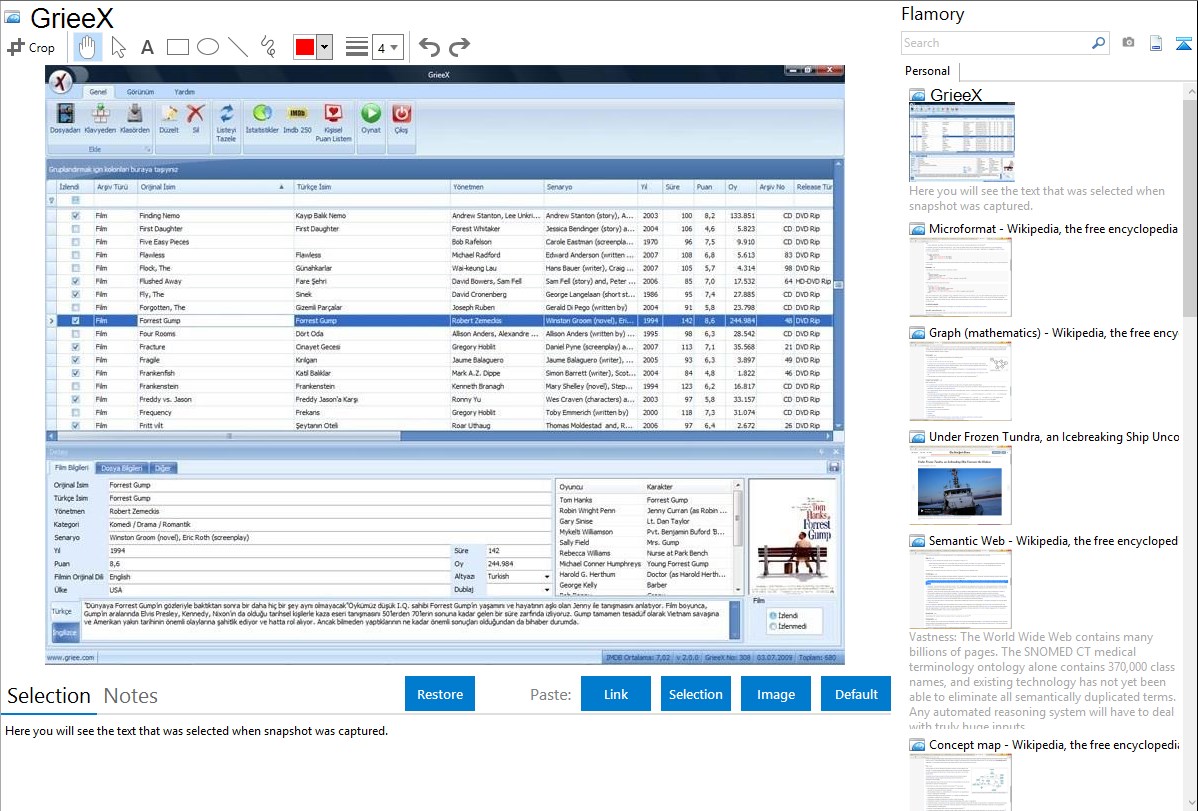Open the Graph (mathematics) snapshot thumbnail
Screen dimensions: 1198x811
(960, 381)
